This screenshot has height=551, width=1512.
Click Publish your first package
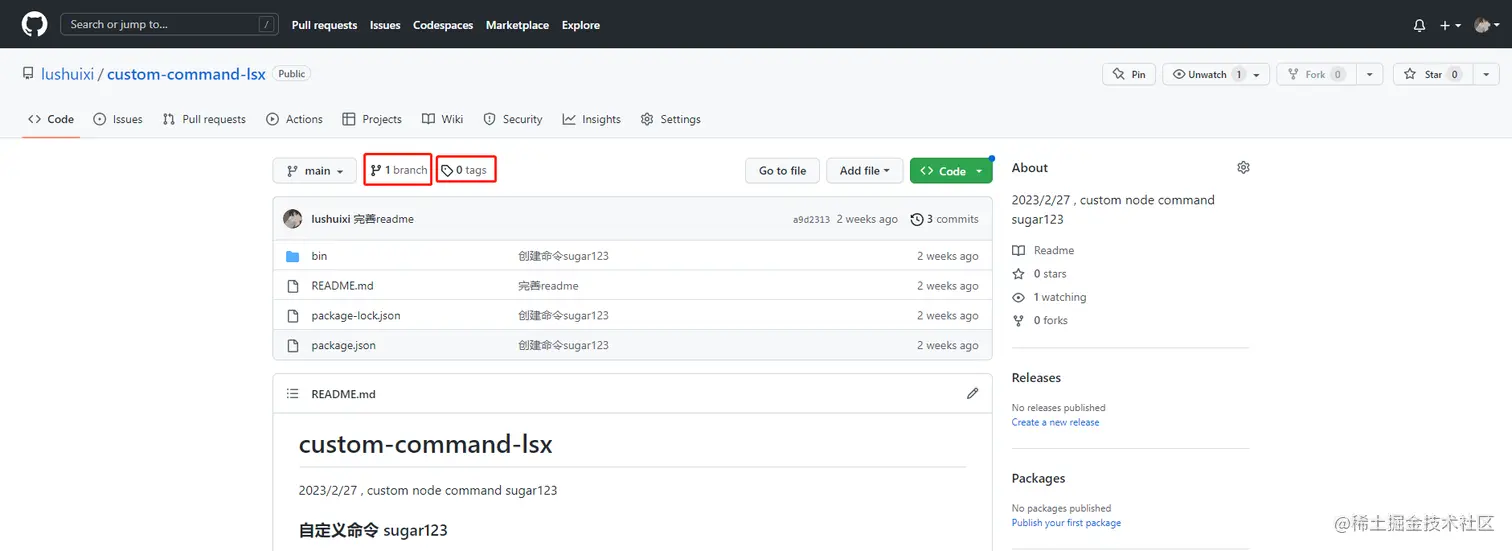(x=1066, y=523)
